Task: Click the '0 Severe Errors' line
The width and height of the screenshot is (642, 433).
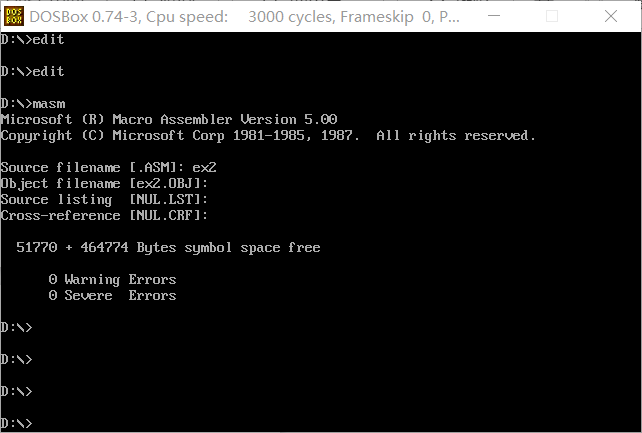Action: point(112,295)
